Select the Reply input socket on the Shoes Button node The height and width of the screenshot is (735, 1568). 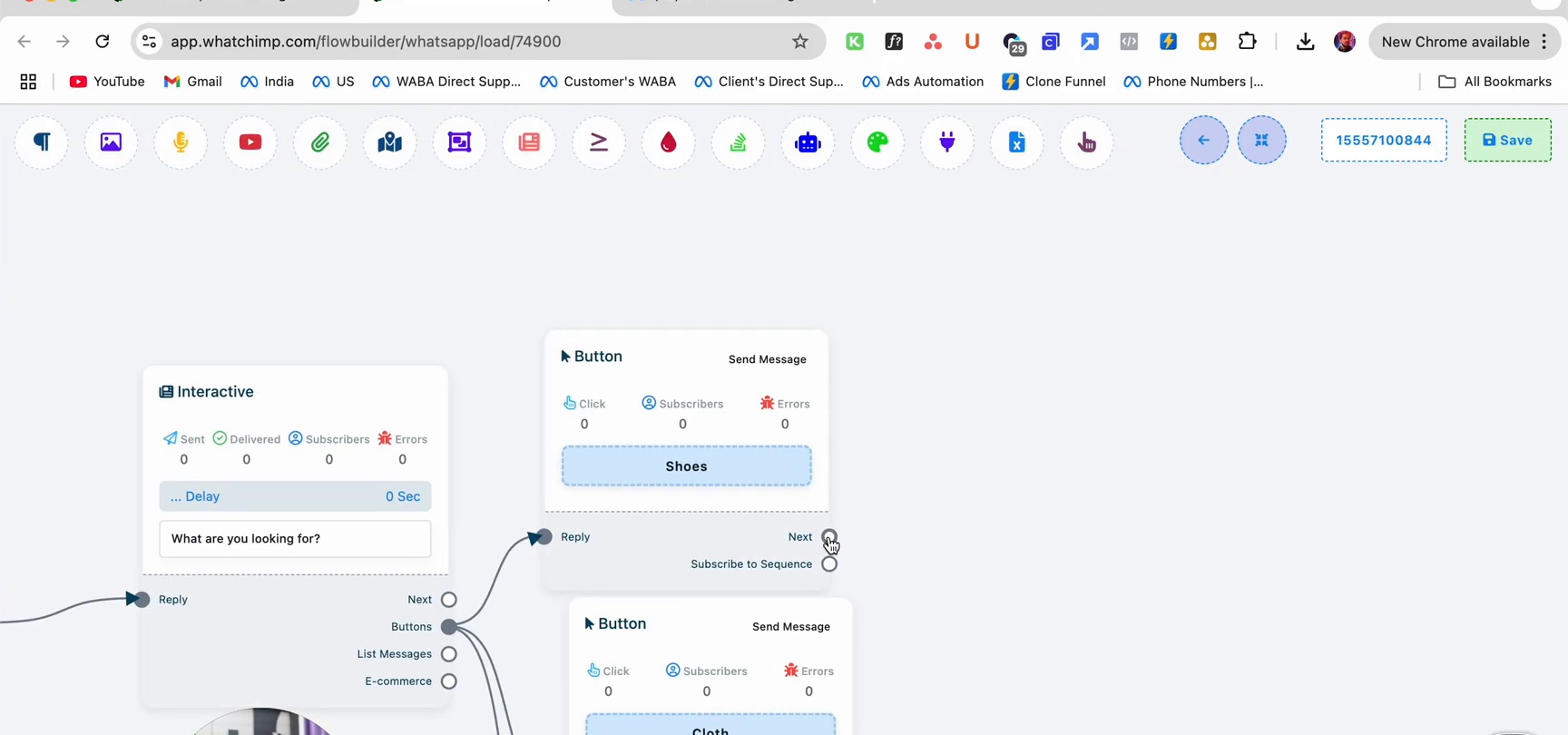pyautogui.click(x=544, y=537)
